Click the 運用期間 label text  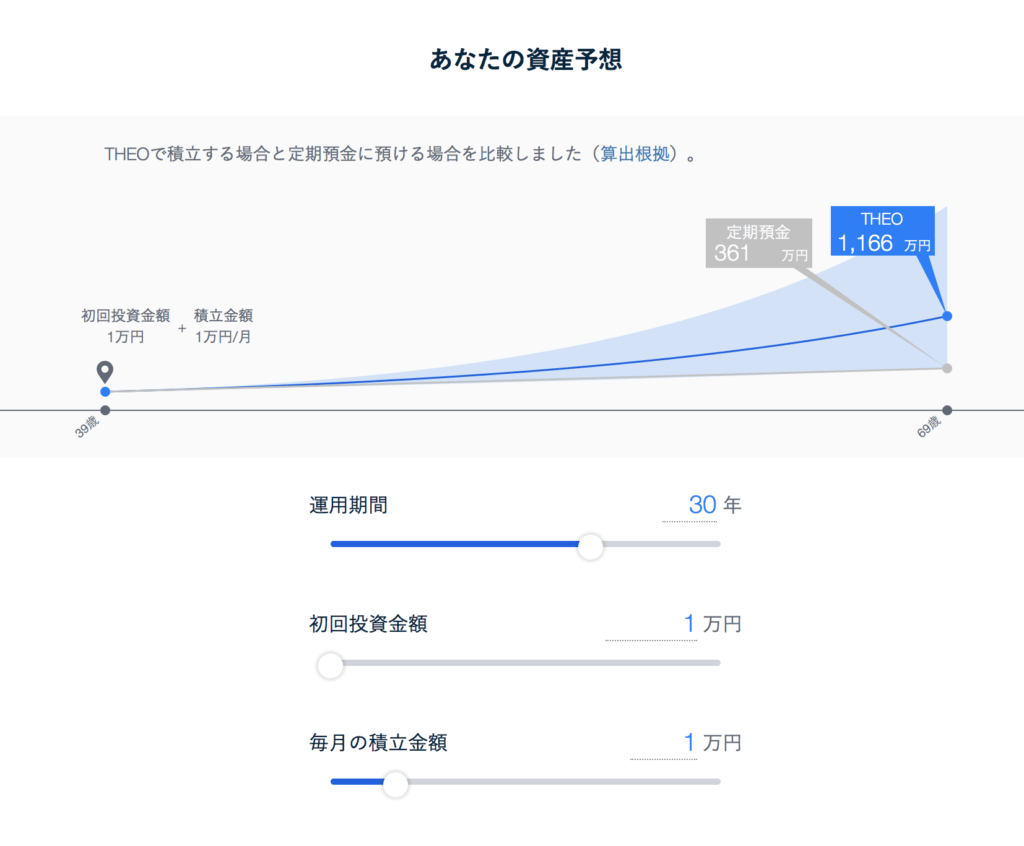point(348,506)
